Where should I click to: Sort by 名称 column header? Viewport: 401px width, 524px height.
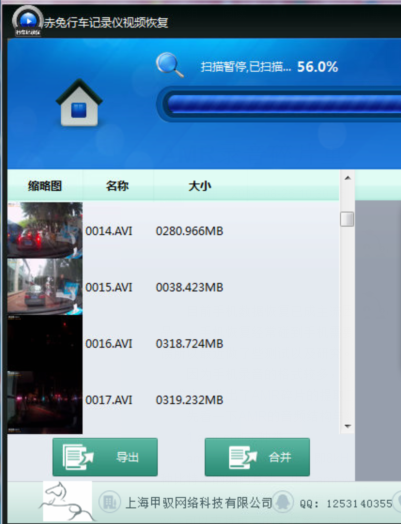(117, 185)
